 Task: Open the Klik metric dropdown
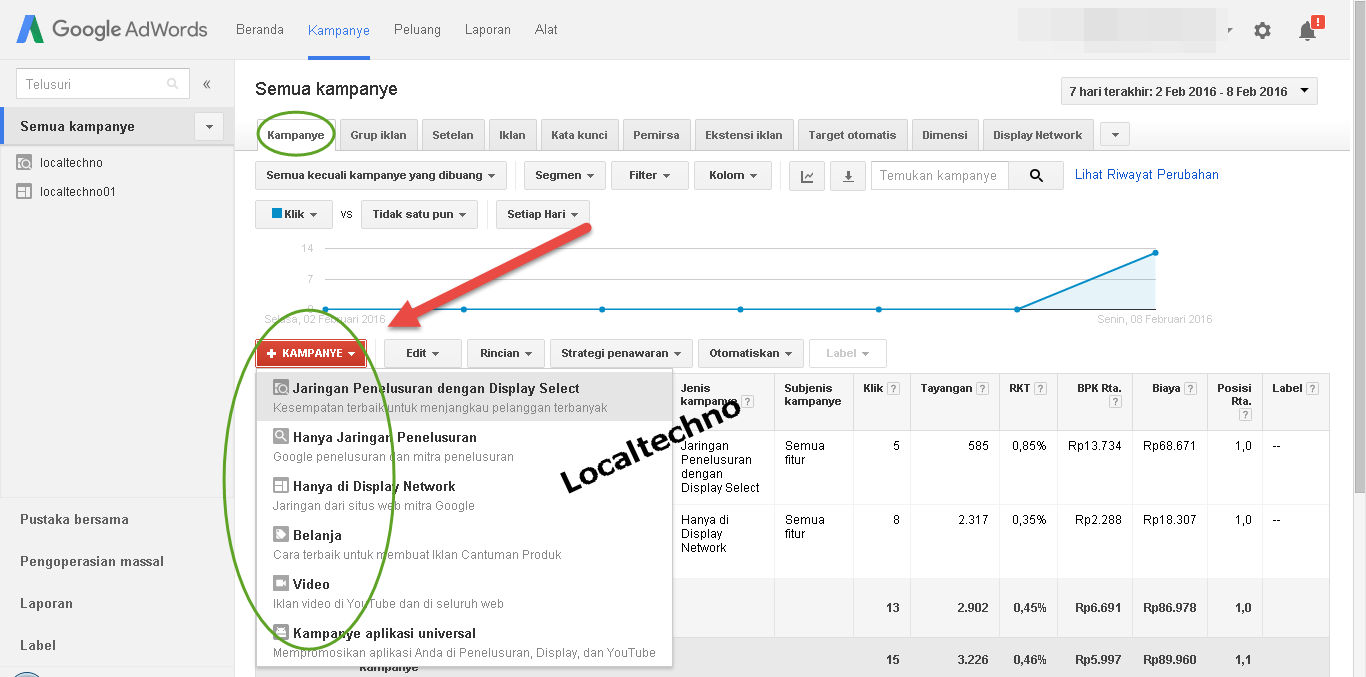(294, 214)
